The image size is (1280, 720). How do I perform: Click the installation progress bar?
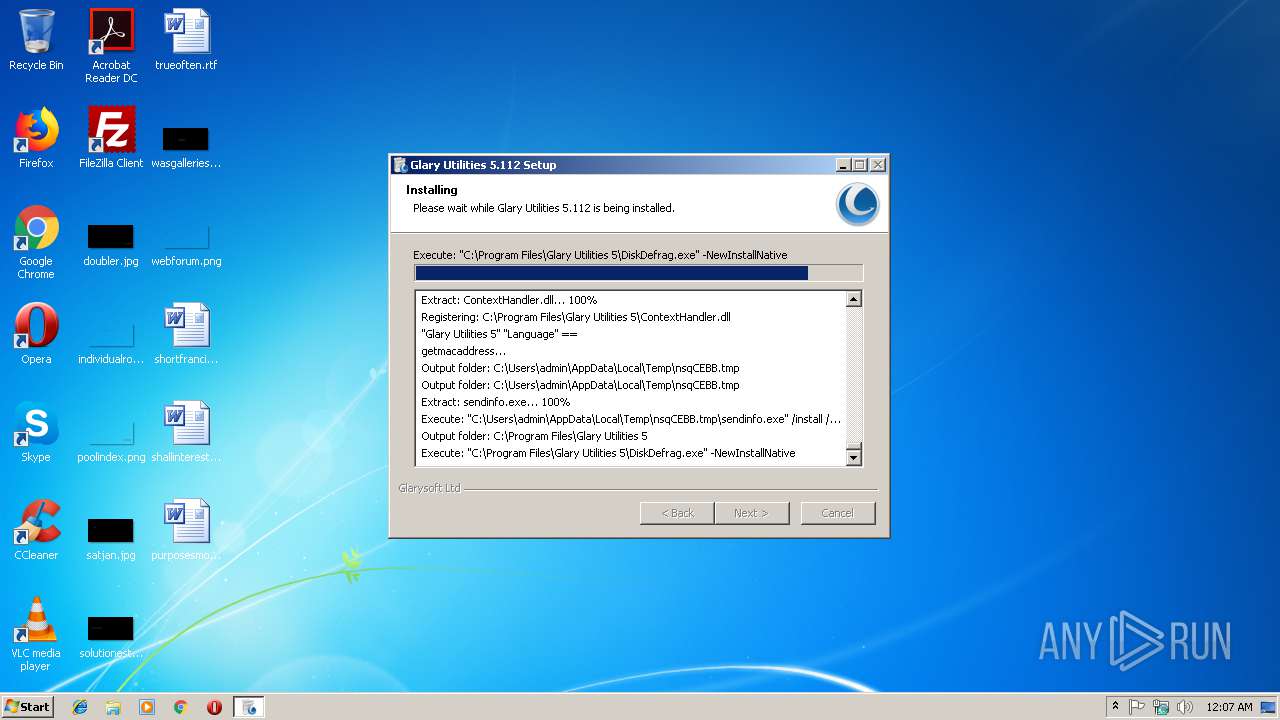(638, 273)
